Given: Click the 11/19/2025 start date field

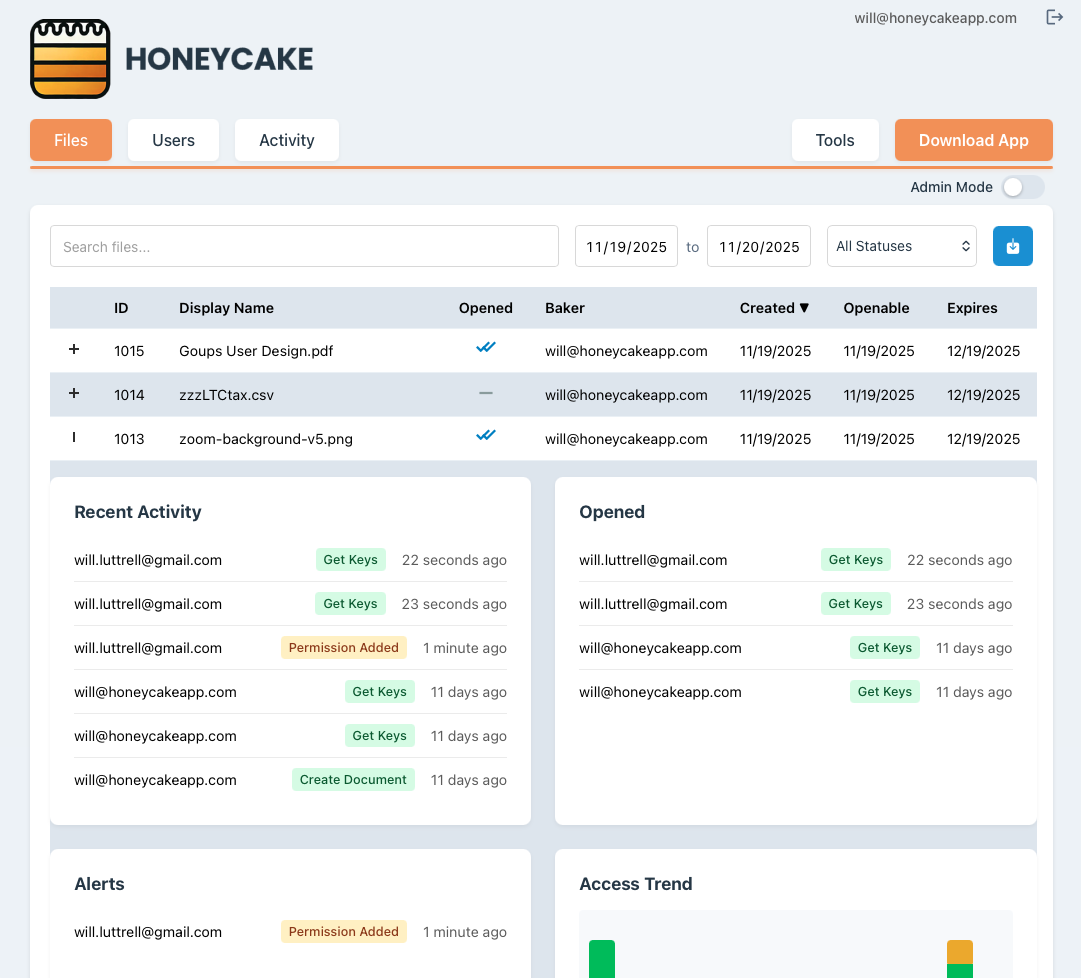Looking at the screenshot, I should pyautogui.click(x=626, y=245).
